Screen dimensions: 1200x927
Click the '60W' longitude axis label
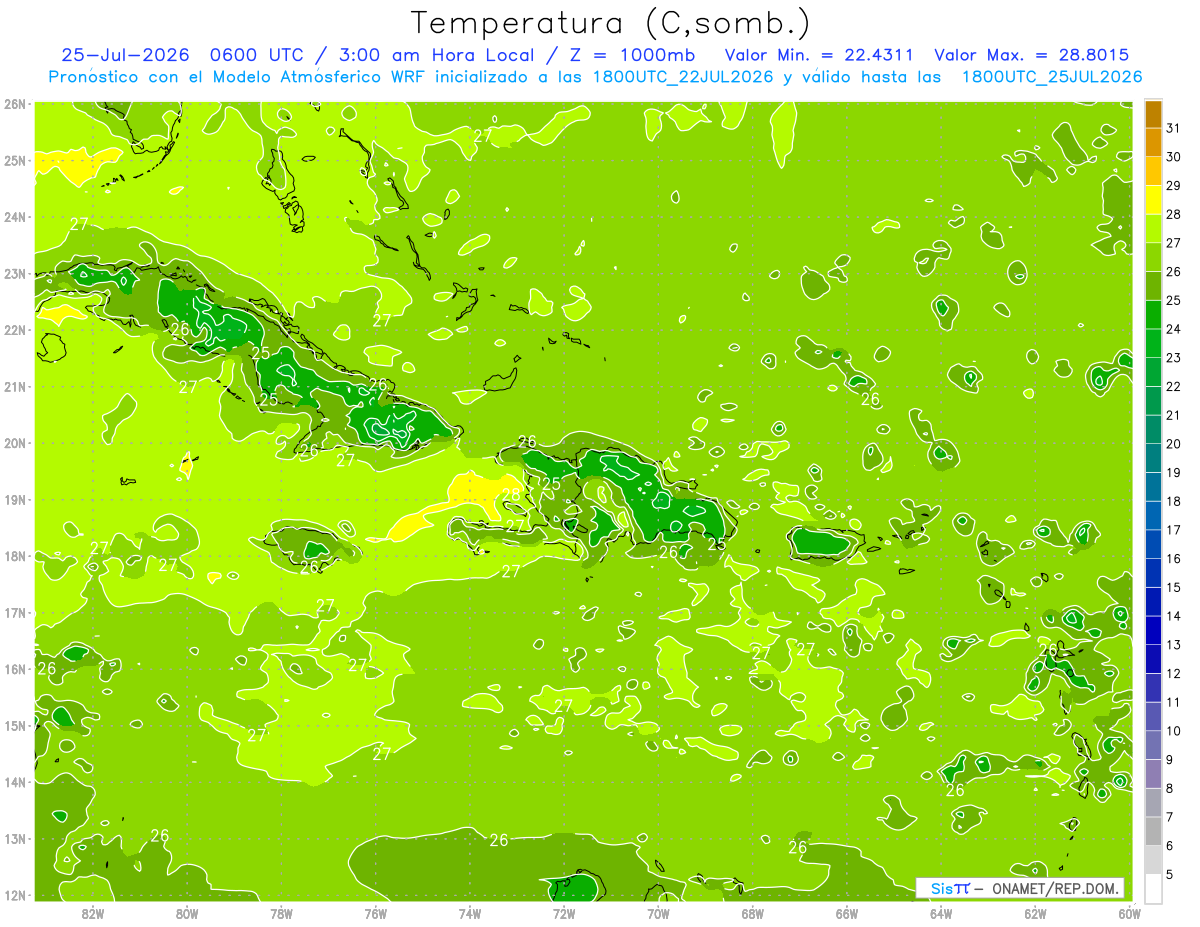click(x=1128, y=913)
